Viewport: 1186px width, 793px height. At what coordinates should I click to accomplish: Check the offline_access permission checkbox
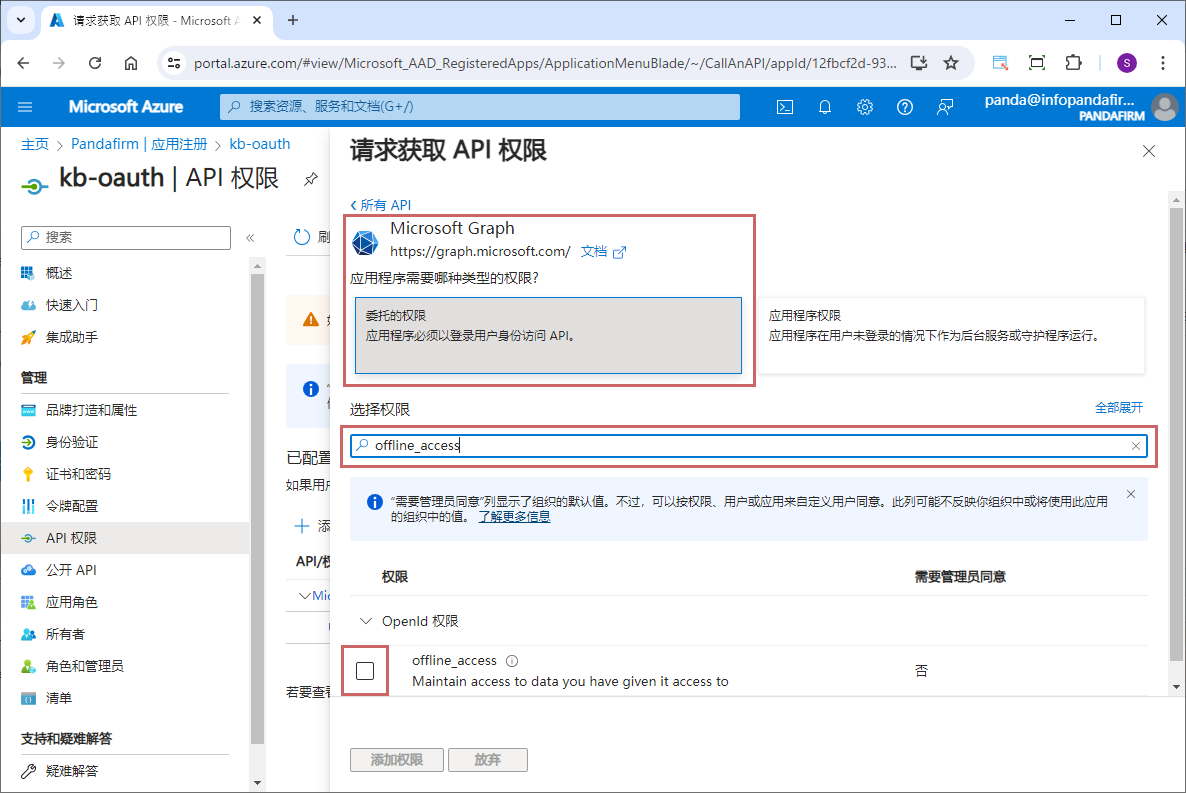[x=365, y=670]
